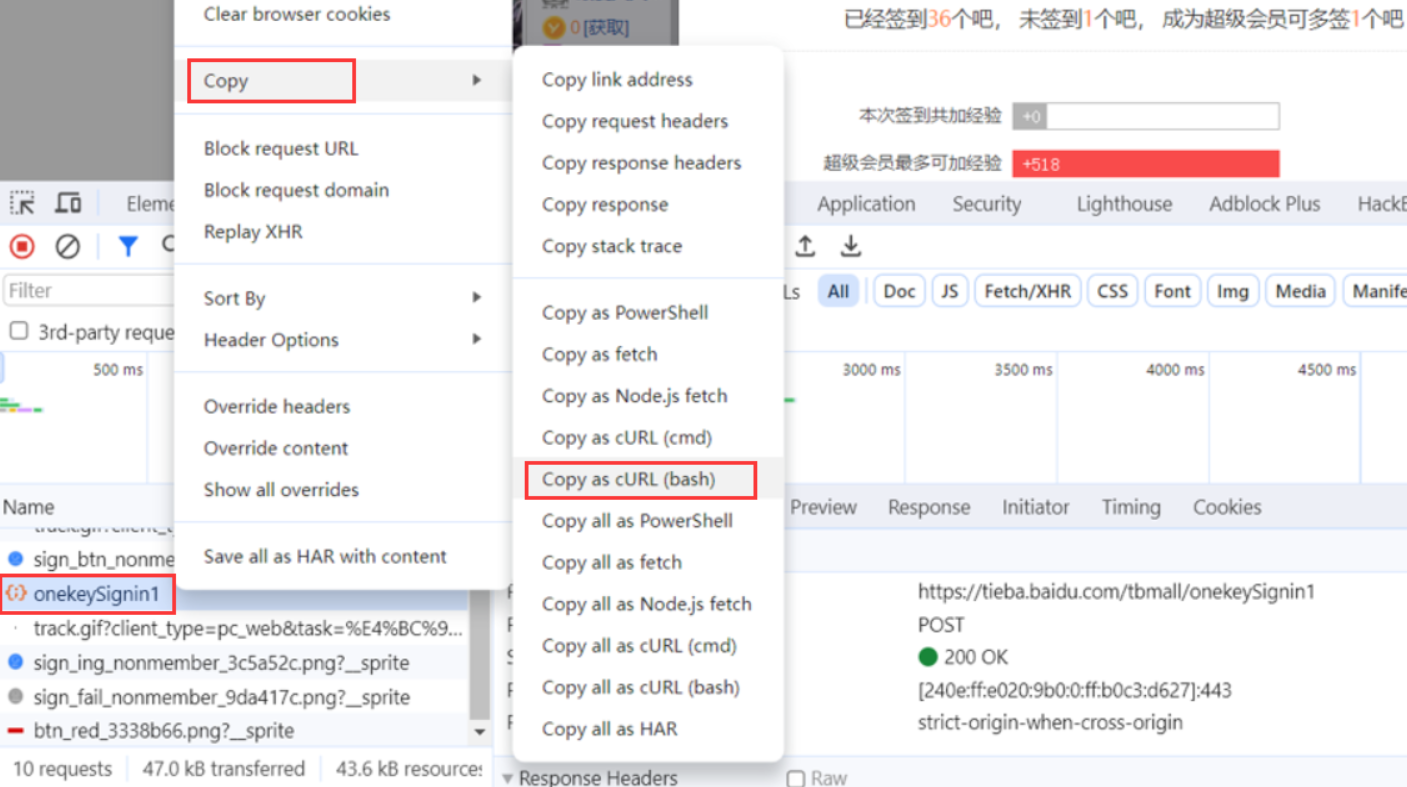The width and height of the screenshot is (1407, 787).
Task: Click the network Filter text field
Action: [x=88, y=291]
